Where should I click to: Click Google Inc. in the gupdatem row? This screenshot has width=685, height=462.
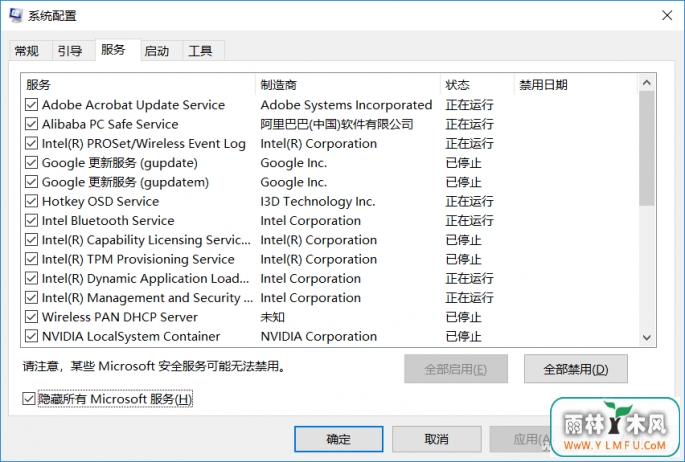click(x=294, y=182)
